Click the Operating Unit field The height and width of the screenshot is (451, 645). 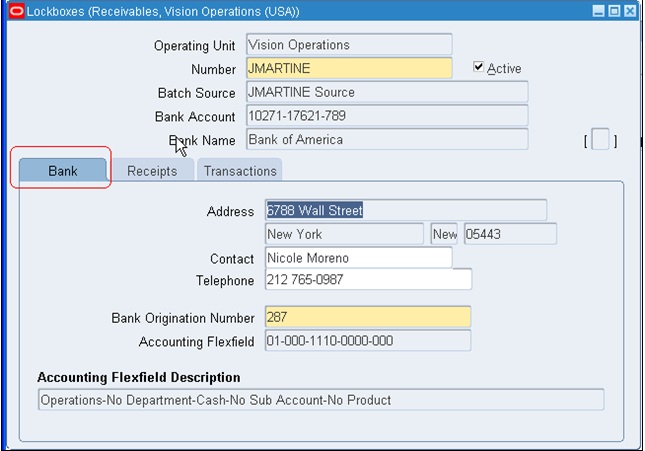click(349, 44)
